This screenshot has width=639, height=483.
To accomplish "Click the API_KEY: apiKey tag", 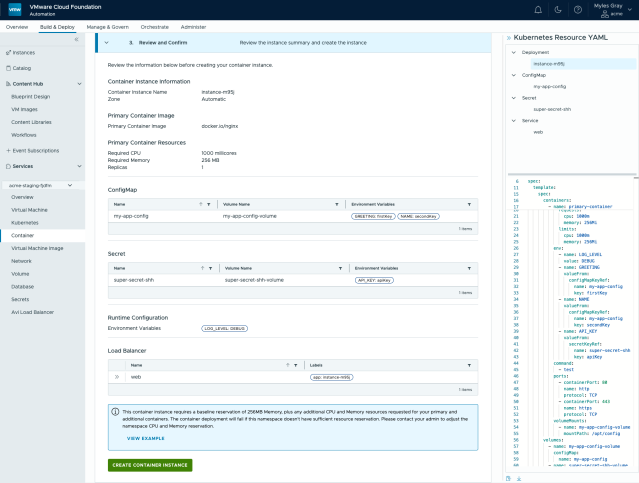I will click(x=374, y=280).
